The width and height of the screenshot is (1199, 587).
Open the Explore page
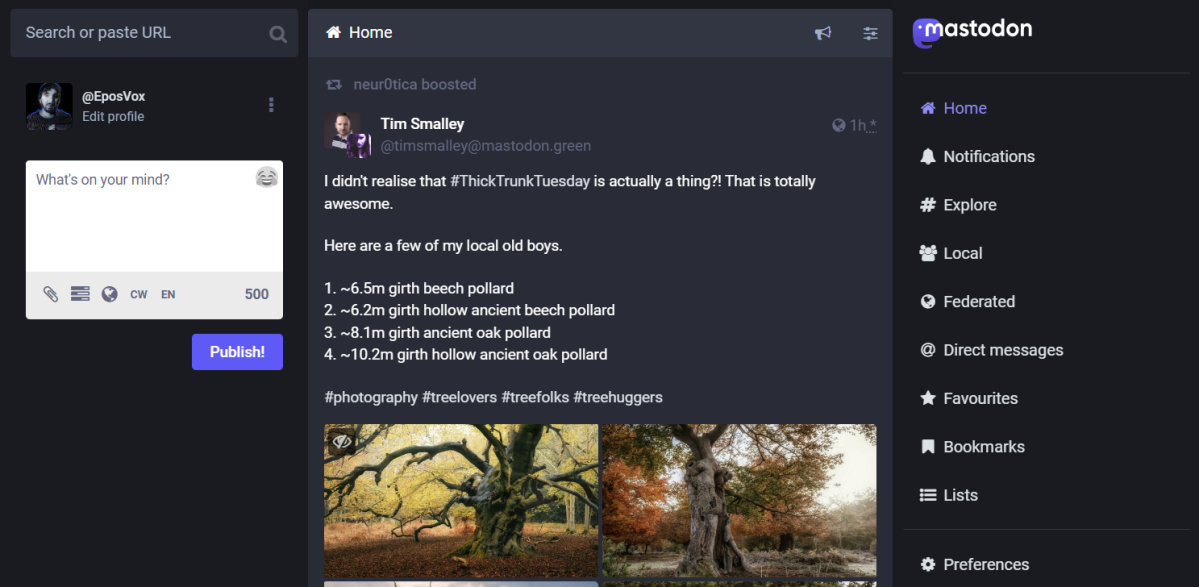[x=969, y=205]
